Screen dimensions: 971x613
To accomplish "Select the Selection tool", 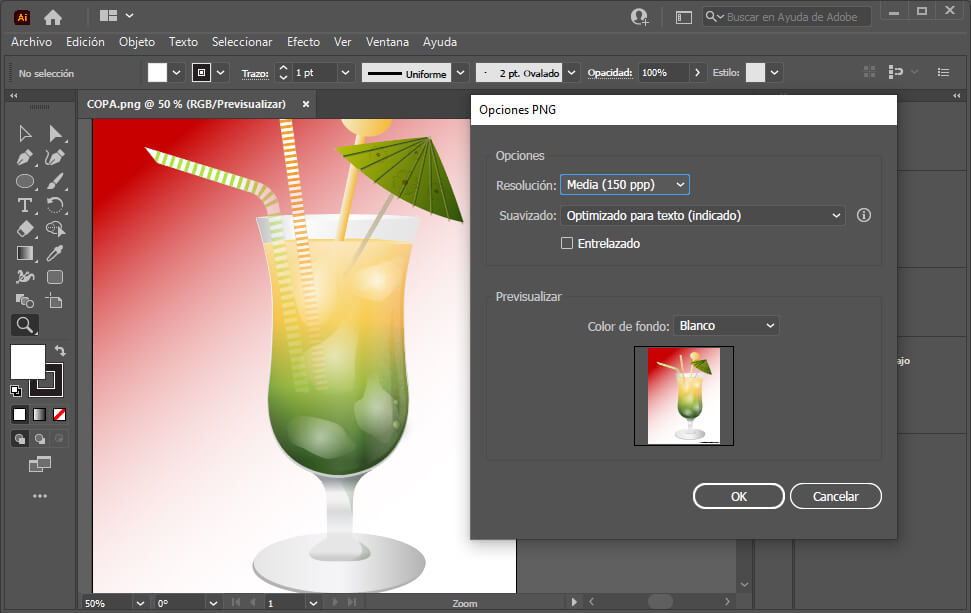I will pos(25,133).
